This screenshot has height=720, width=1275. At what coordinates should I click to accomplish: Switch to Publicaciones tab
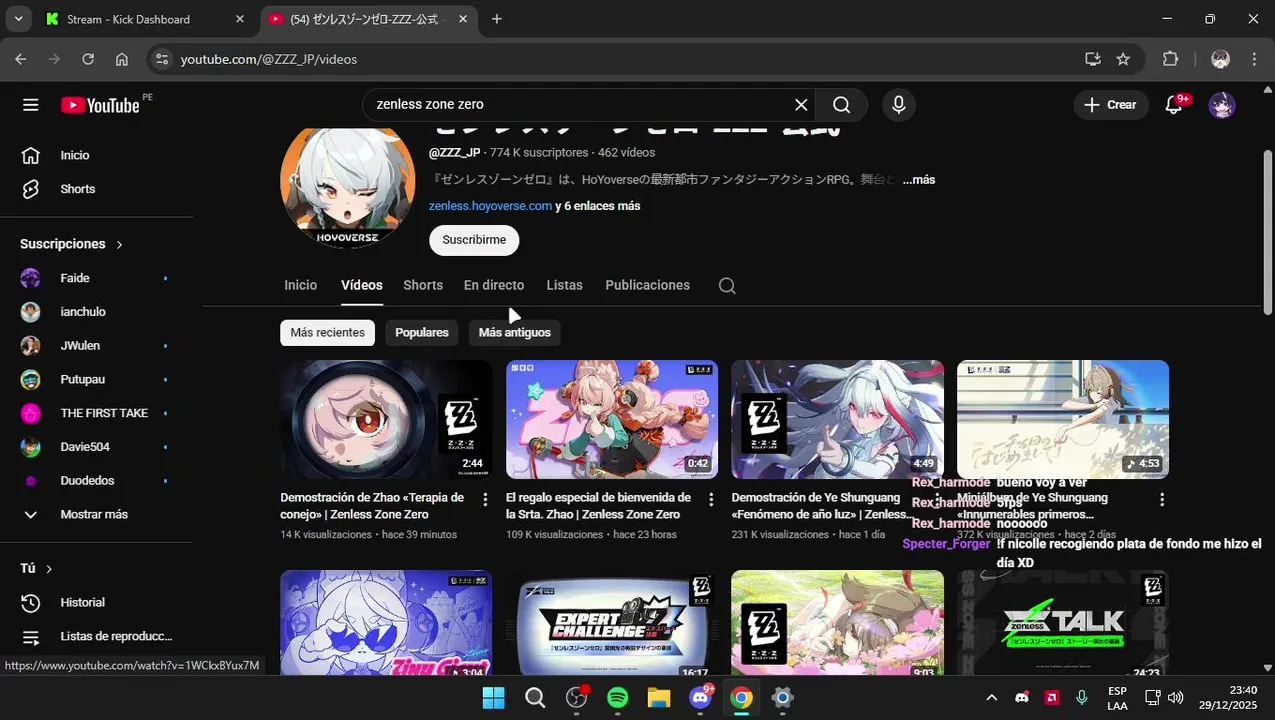(647, 285)
